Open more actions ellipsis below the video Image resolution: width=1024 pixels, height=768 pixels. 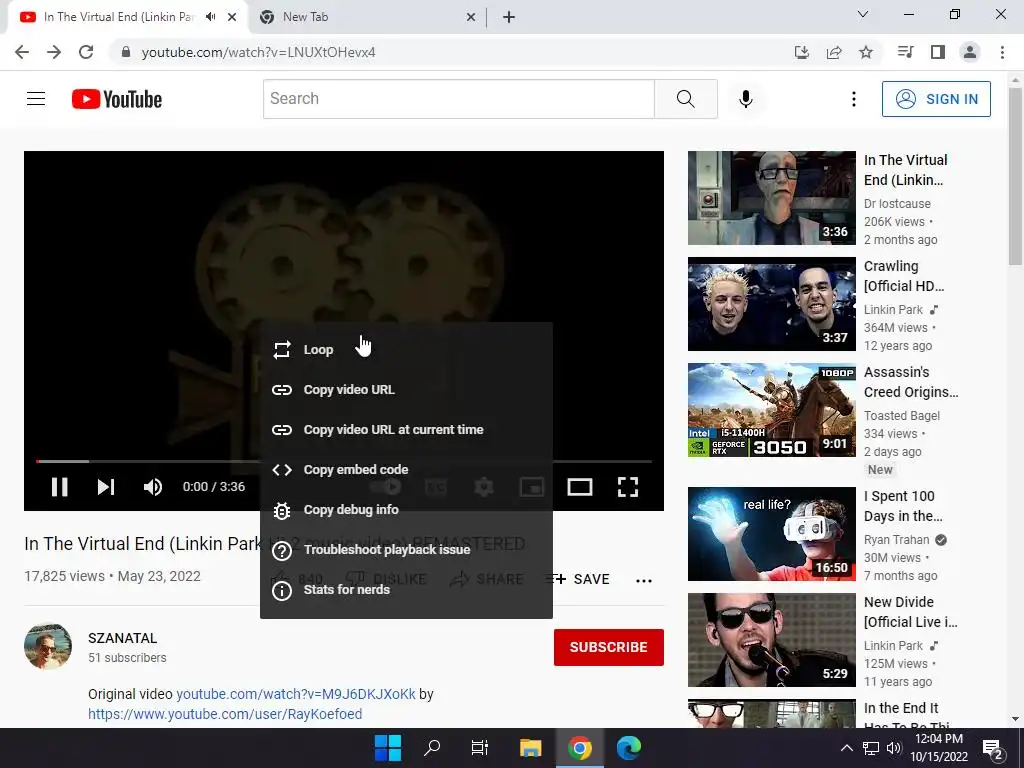[x=644, y=580]
